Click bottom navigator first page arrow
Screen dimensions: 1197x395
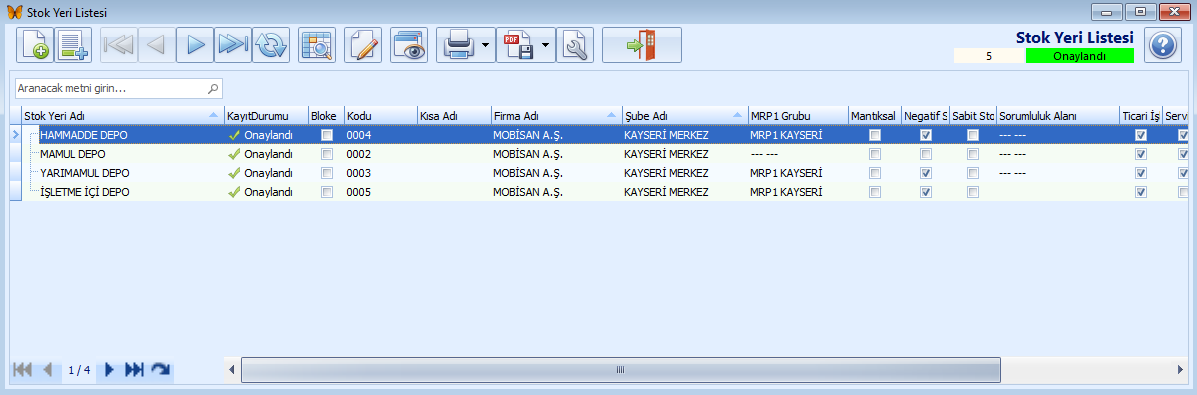[23, 370]
